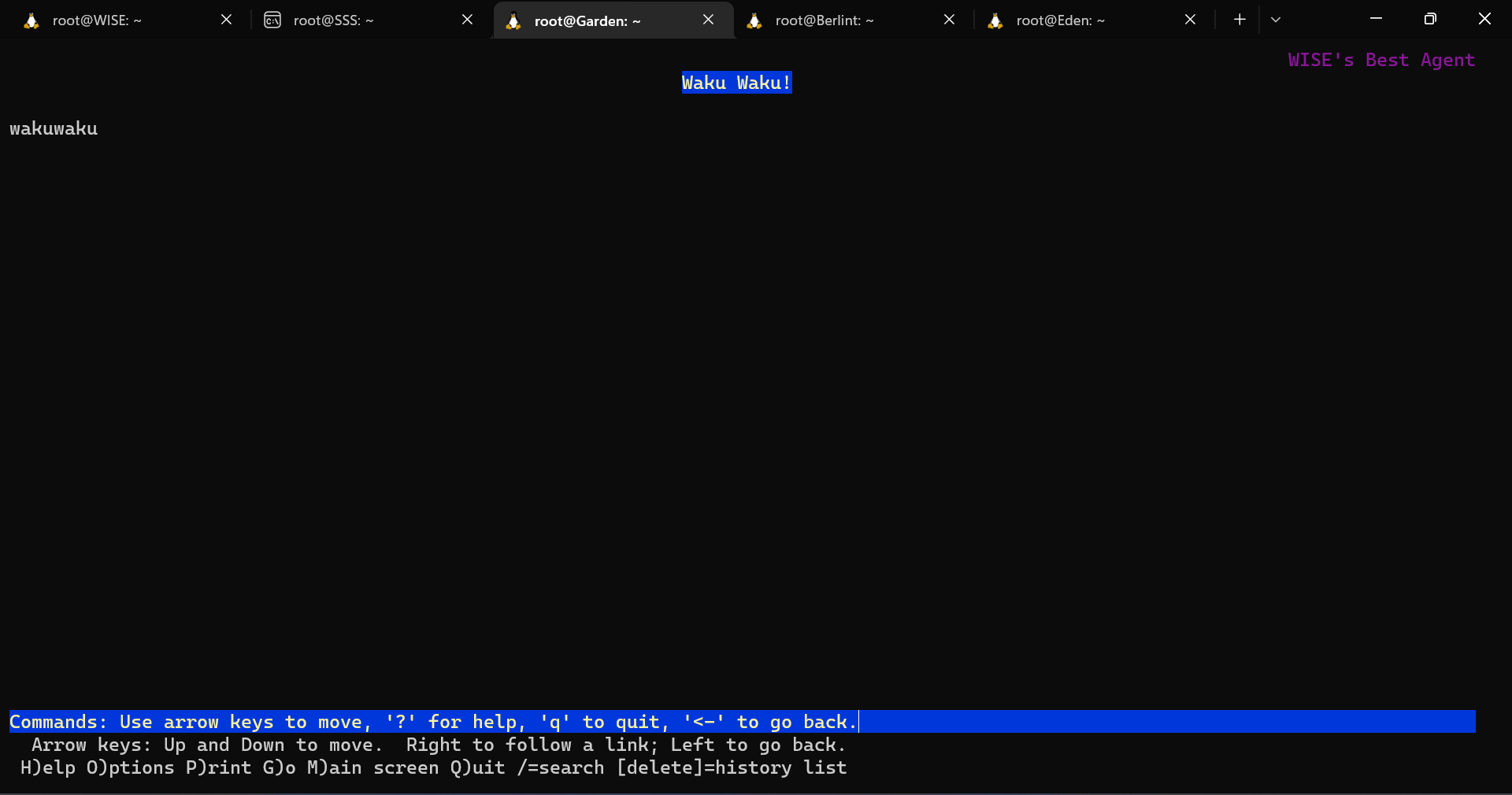The height and width of the screenshot is (795, 1512).
Task: Switch to the root@Berlint tab
Action: pyautogui.click(x=824, y=20)
